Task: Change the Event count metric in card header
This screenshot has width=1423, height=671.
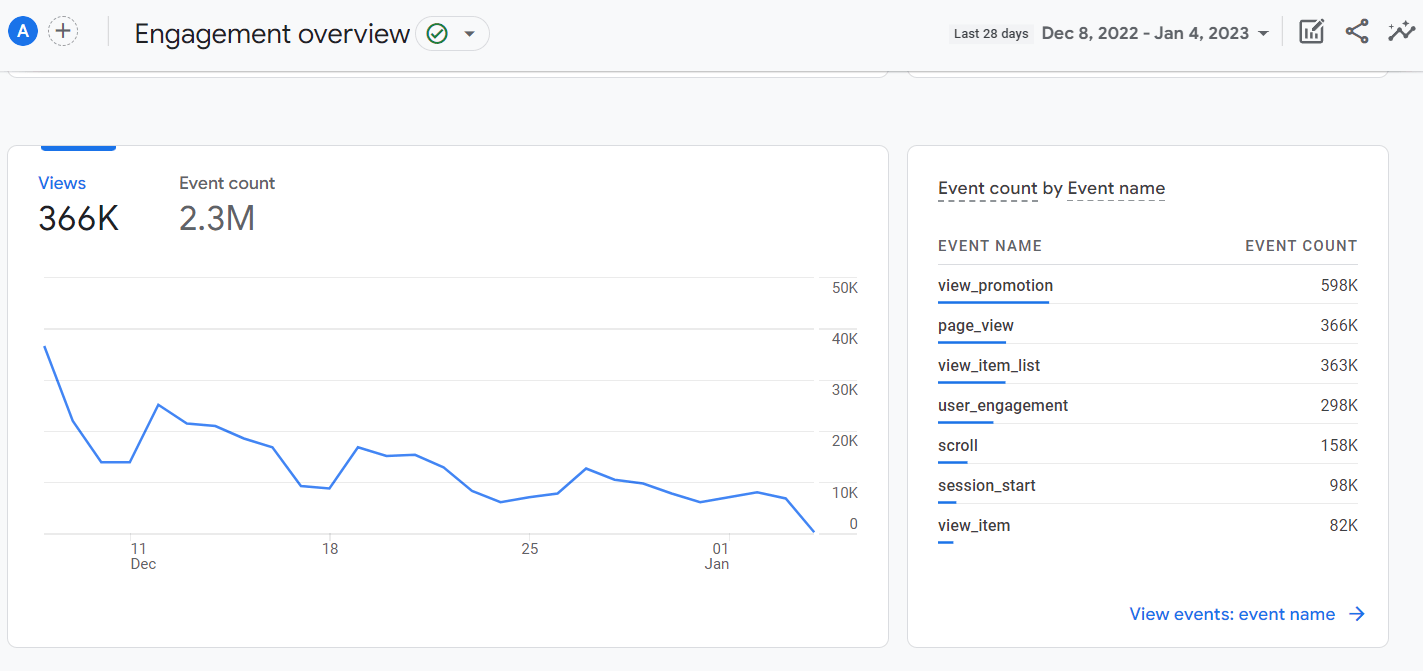Action: click(x=988, y=188)
